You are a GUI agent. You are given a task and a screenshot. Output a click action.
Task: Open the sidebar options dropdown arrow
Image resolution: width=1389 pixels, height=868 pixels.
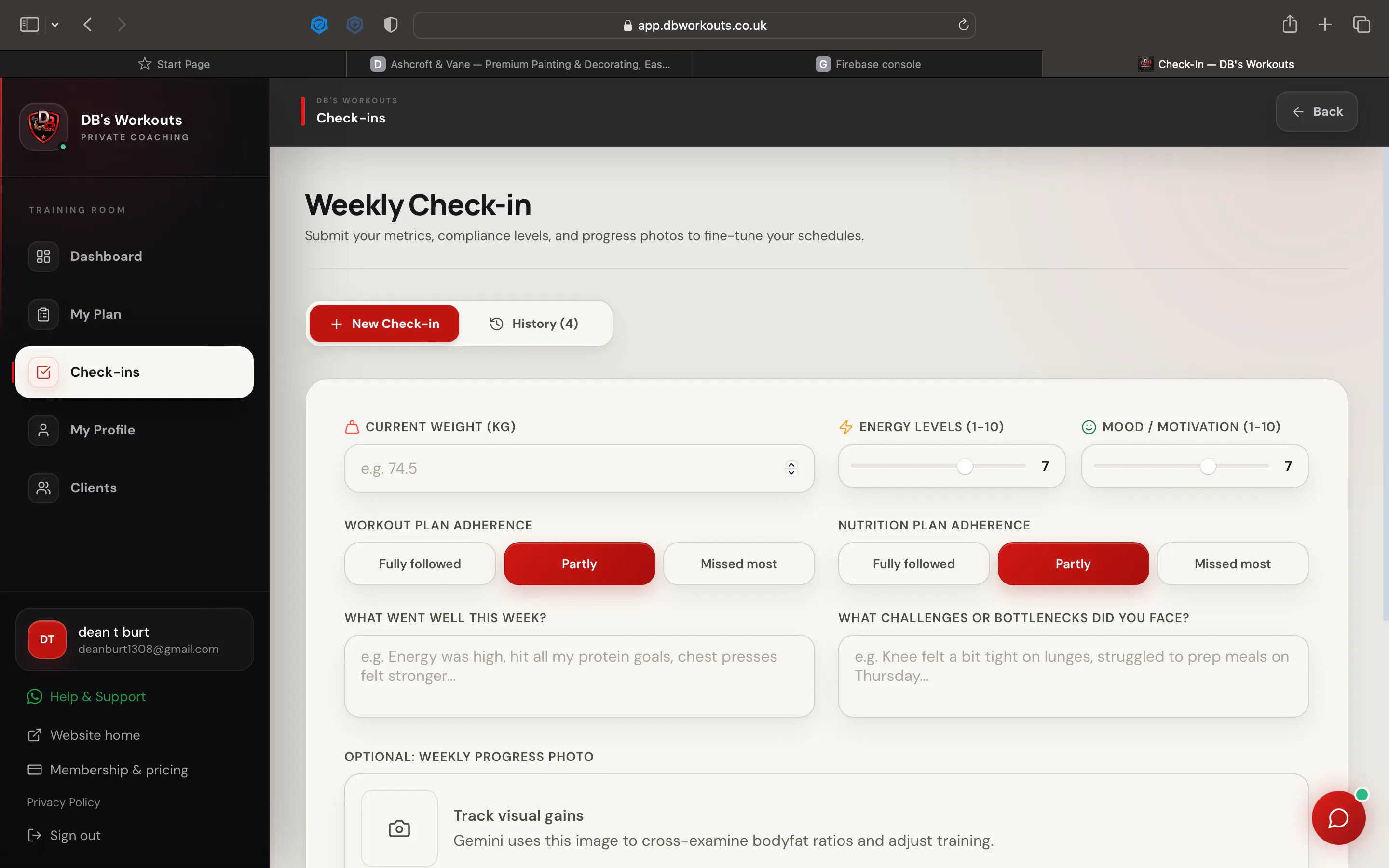tap(55, 25)
